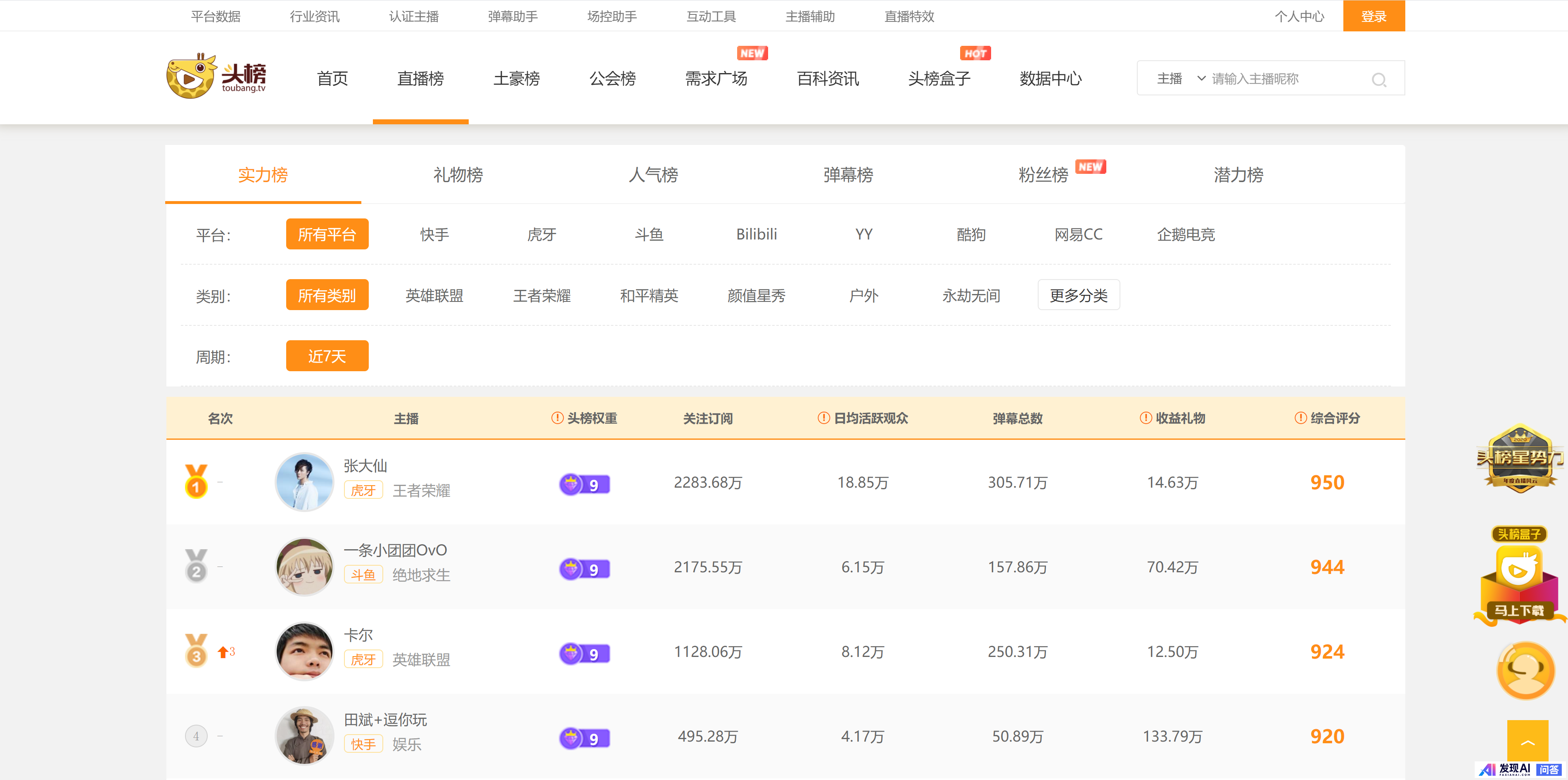Filter by 虎牙 platform

[542, 234]
